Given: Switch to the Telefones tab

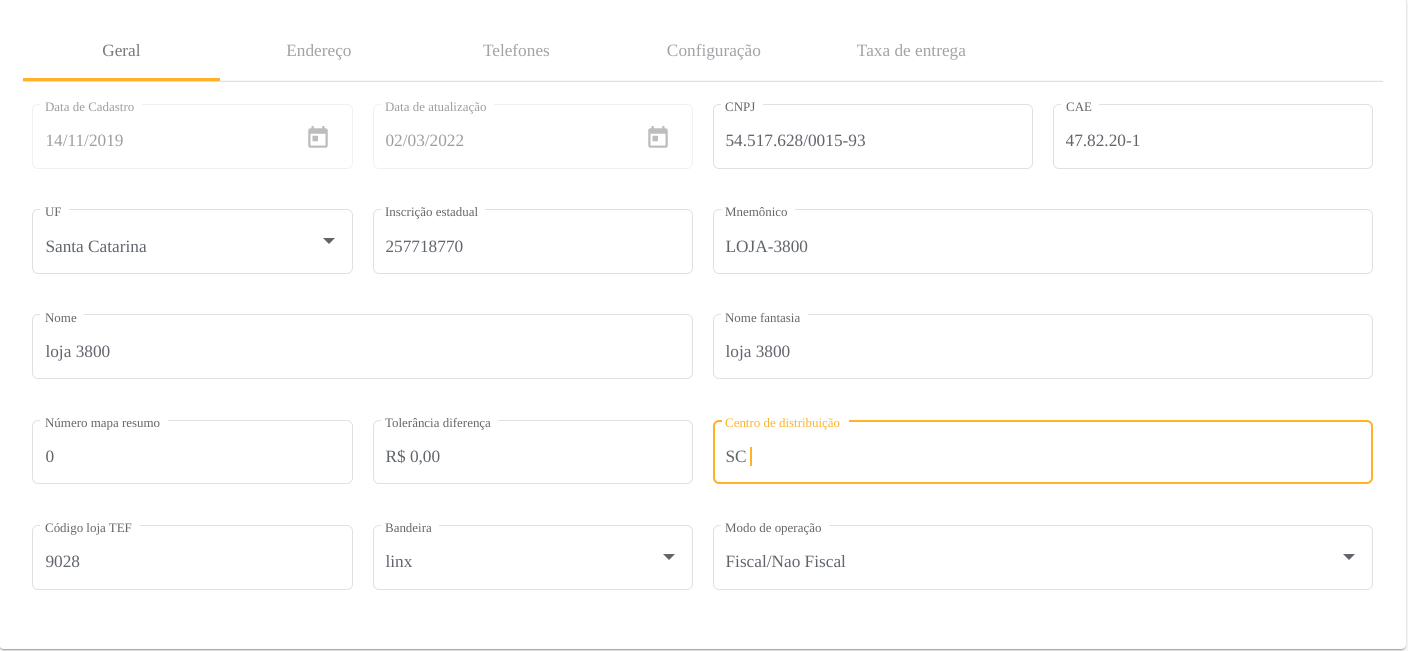Looking at the screenshot, I should (x=516, y=51).
